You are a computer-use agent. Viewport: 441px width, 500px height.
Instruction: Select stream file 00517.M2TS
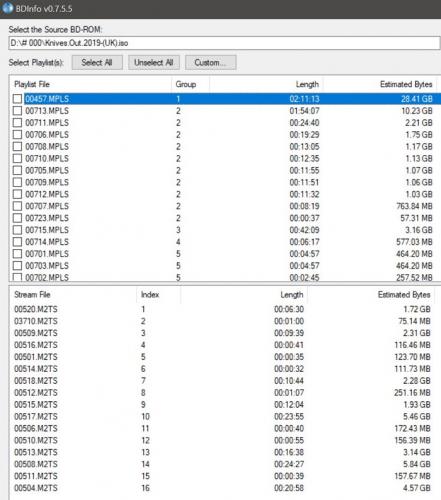pyautogui.click(x=222, y=417)
